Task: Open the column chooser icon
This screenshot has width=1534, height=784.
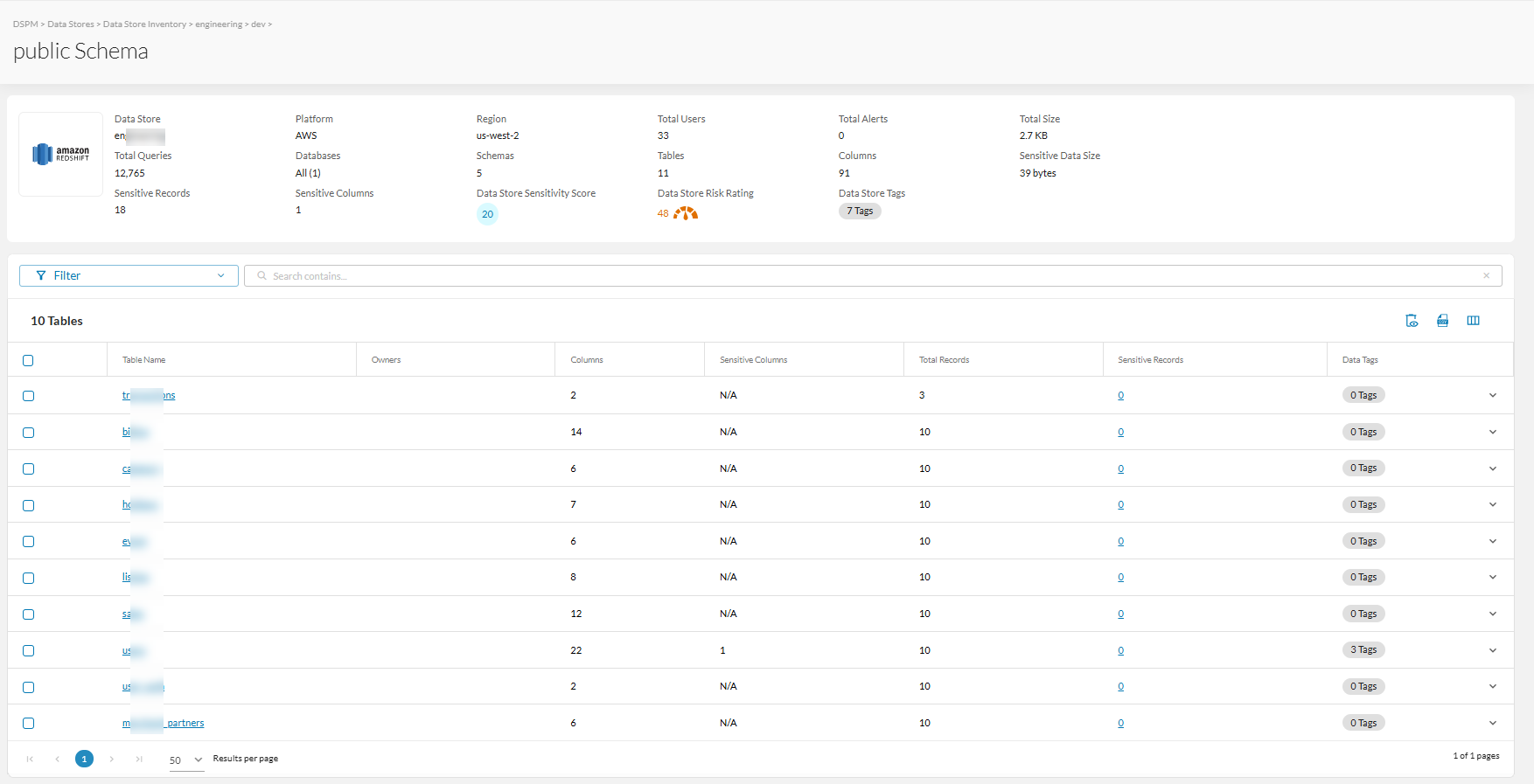Action: coord(1473,321)
